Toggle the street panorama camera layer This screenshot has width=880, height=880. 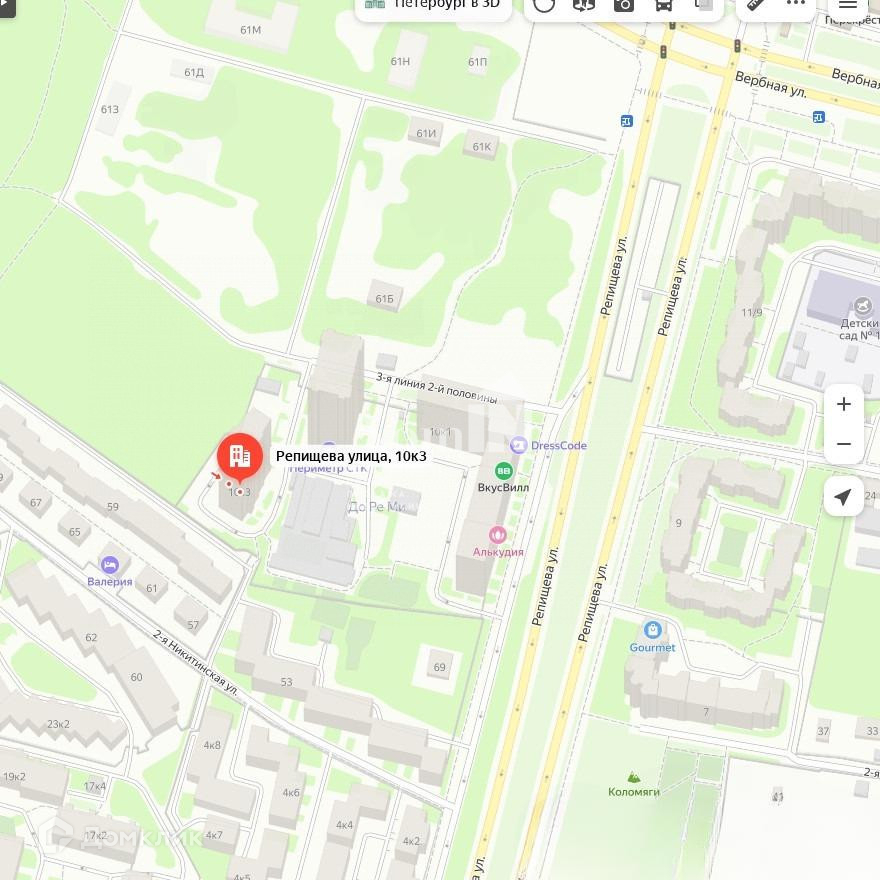click(624, 6)
